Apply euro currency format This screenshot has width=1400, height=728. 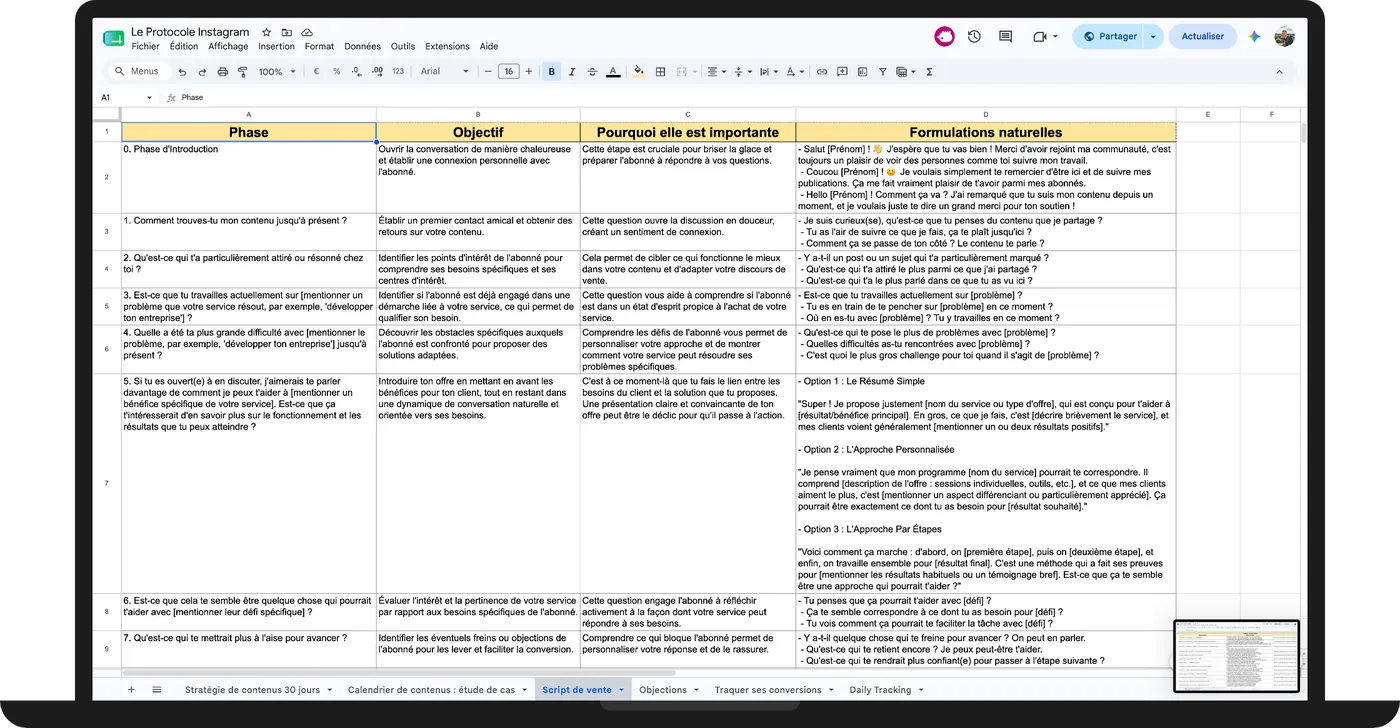pyautogui.click(x=316, y=72)
